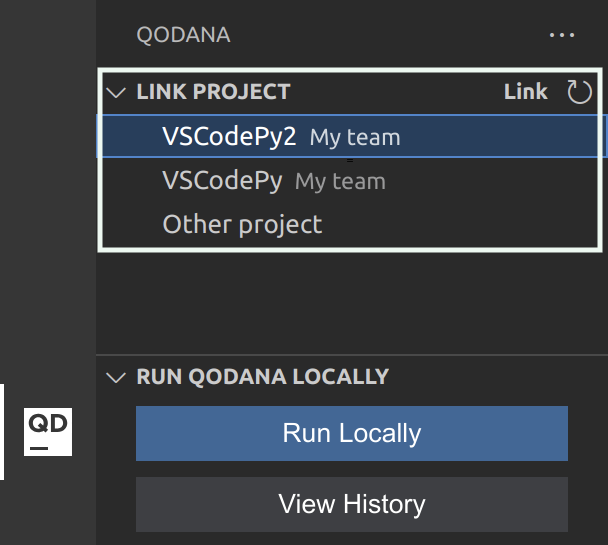
Task: Choose the Other project option
Action: (x=242, y=224)
